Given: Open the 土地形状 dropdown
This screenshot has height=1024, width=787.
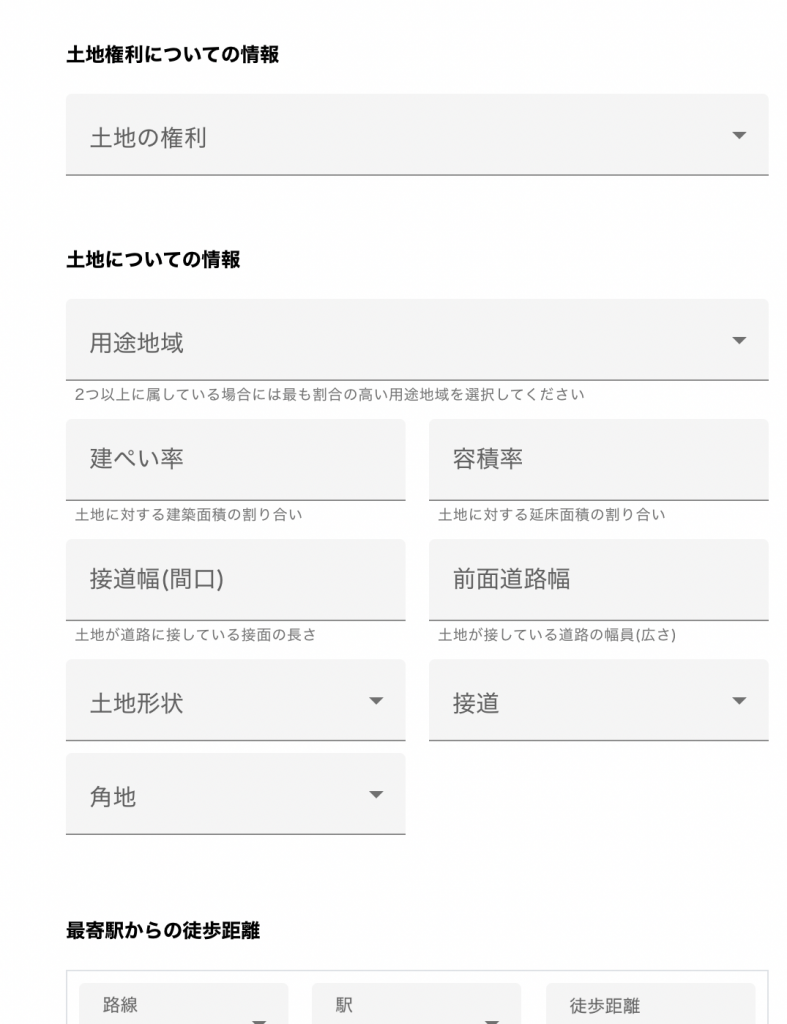Looking at the screenshot, I should click(x=235, y=701).
